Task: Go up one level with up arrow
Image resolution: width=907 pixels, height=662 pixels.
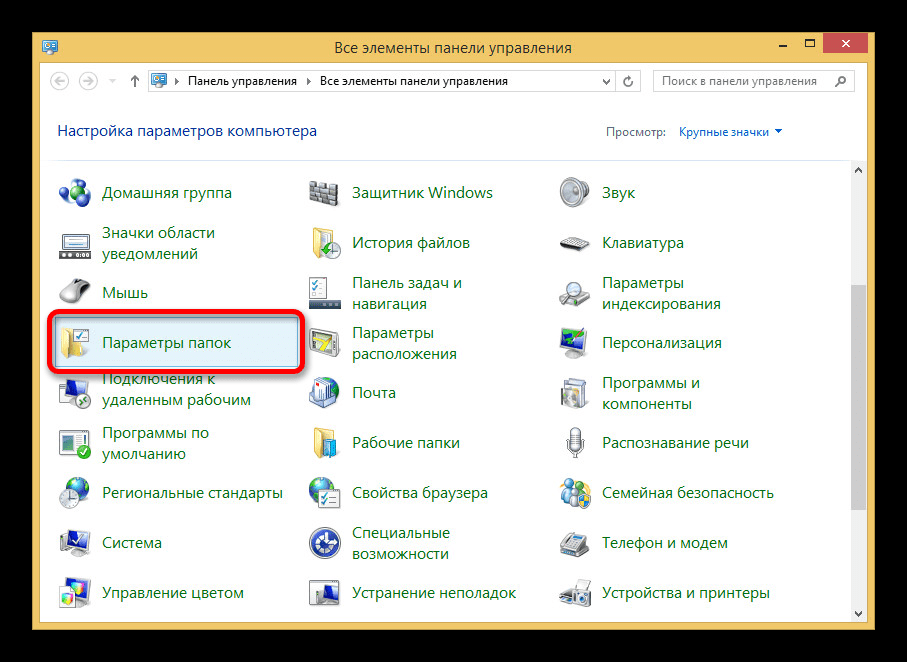Action: click(135, 81)
